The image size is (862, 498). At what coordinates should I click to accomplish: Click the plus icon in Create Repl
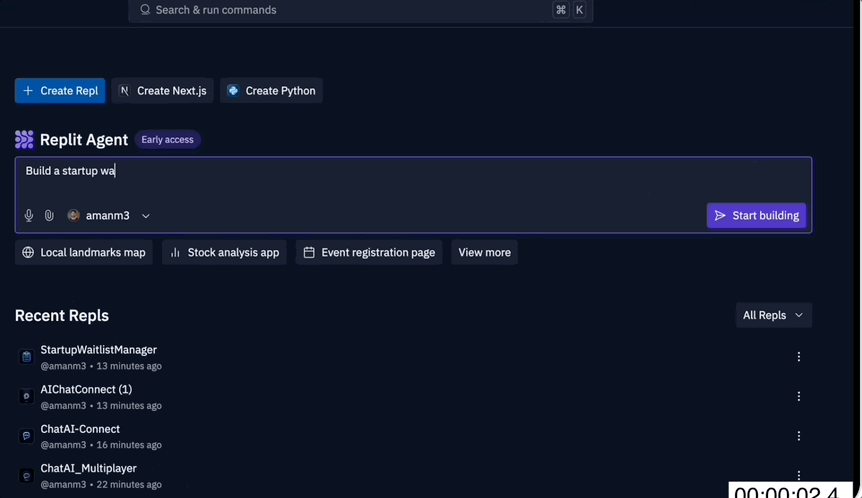tap(28, 91)
